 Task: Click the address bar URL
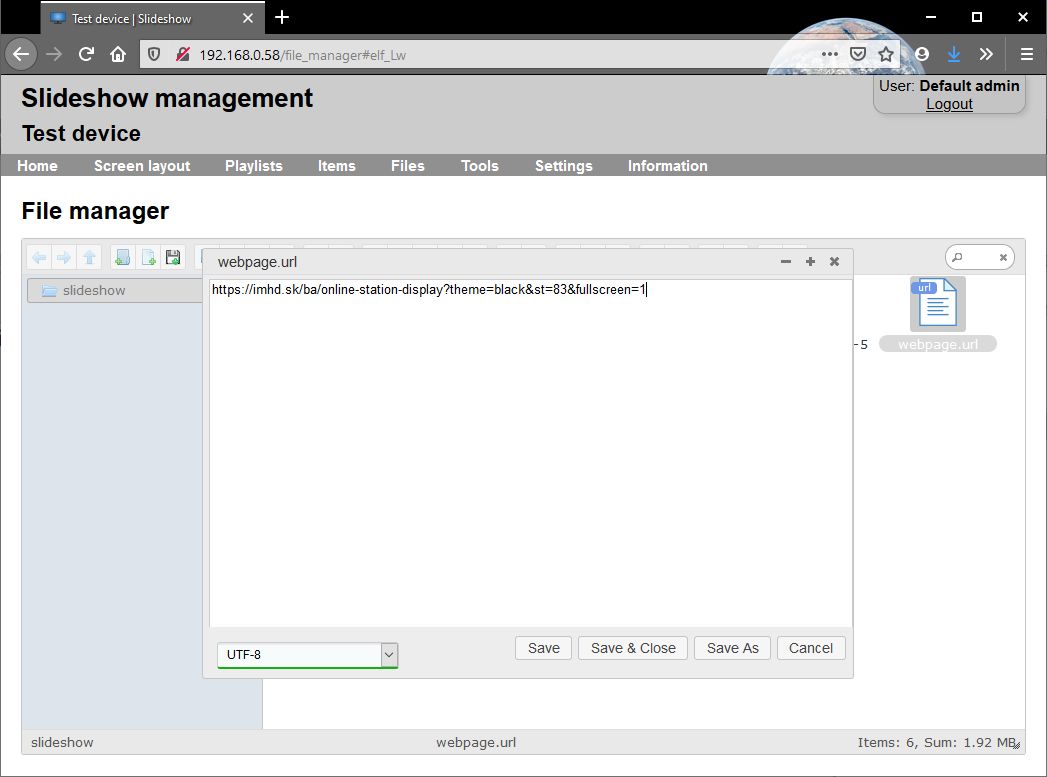tap(302, 55)
